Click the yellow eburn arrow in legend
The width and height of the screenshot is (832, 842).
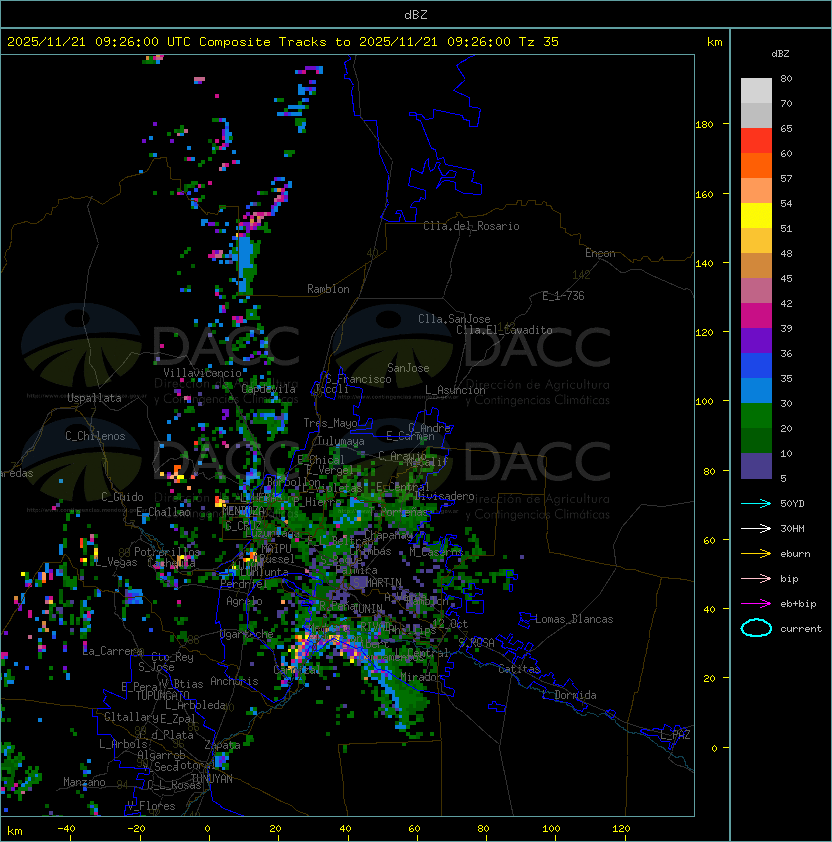[x=756, y=554]
